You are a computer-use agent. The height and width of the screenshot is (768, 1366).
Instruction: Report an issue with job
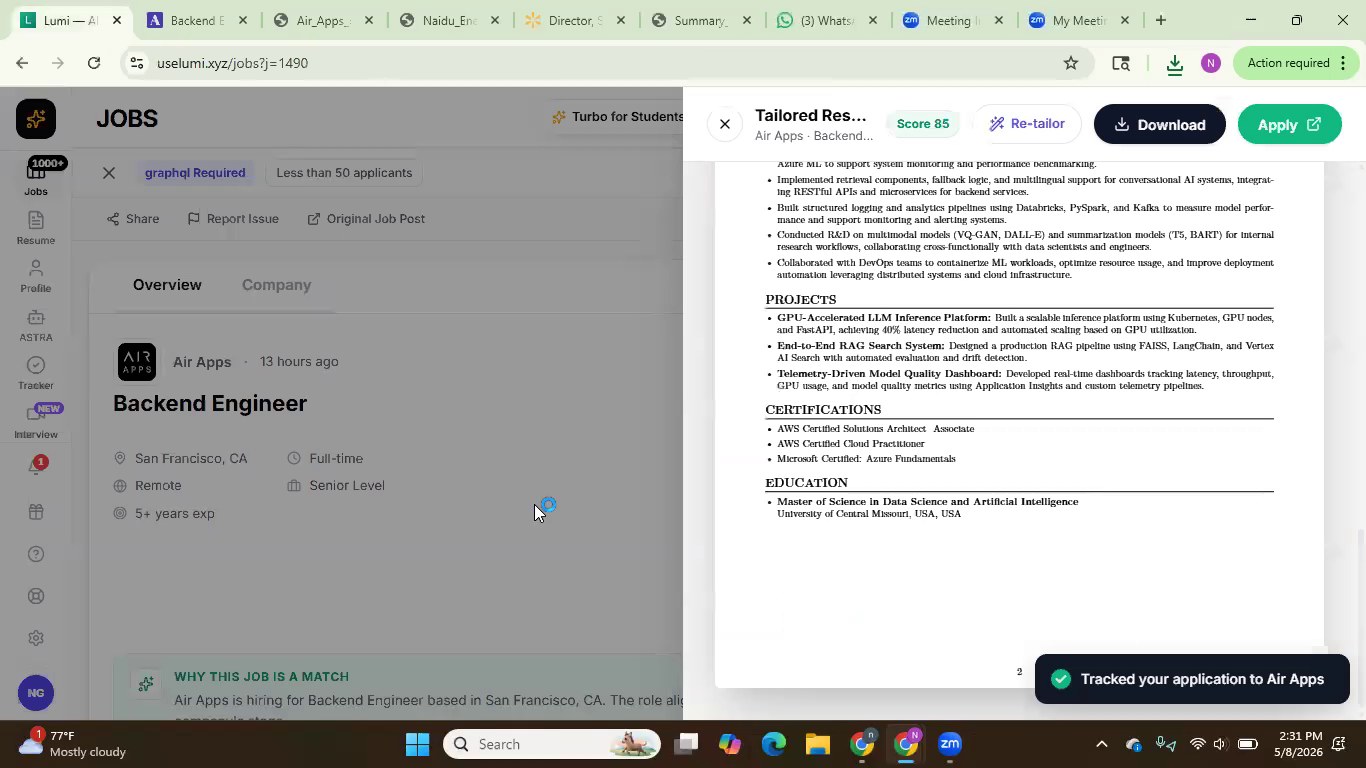[x=233, y=218]
